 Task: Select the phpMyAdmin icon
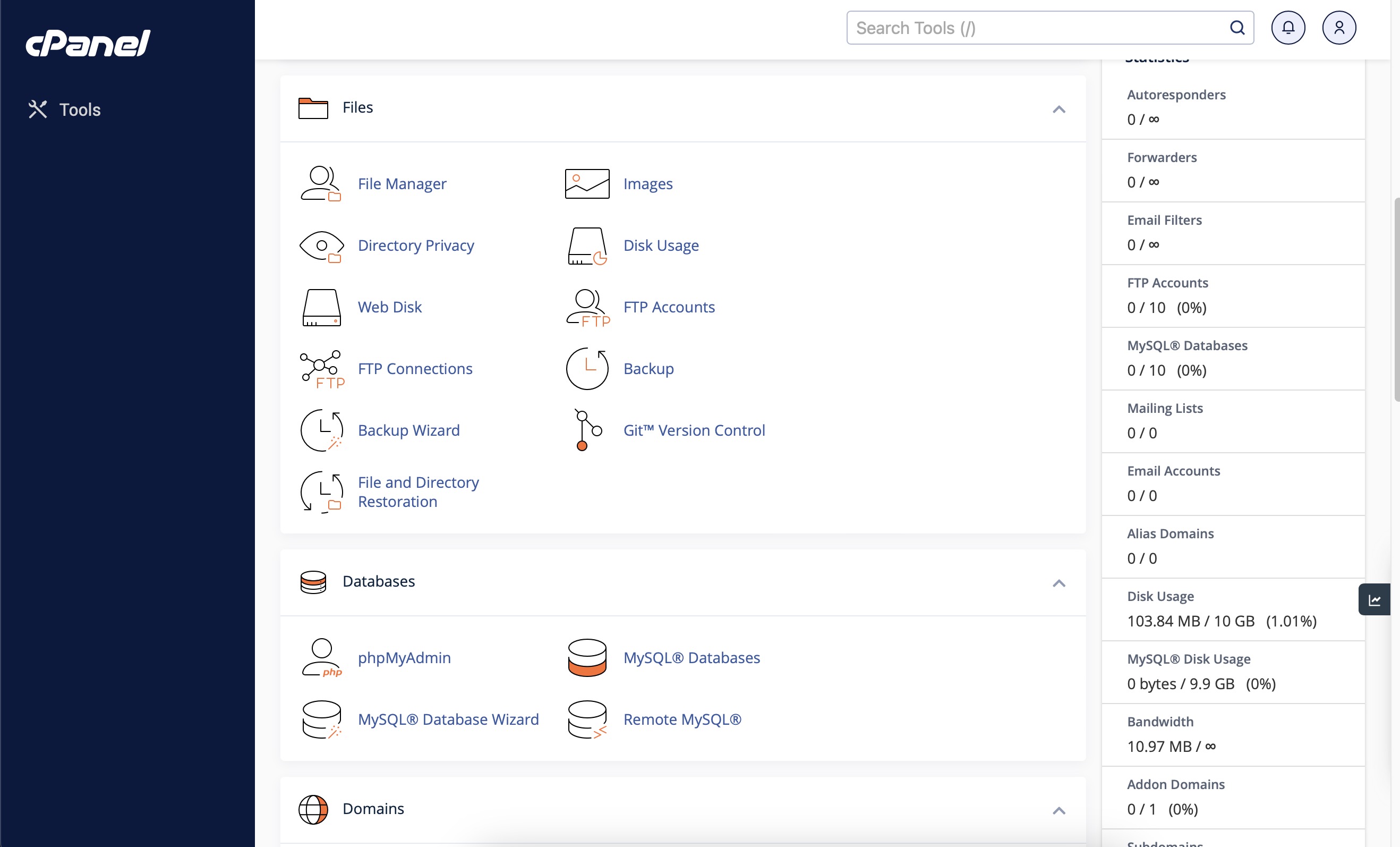[321, 658]
